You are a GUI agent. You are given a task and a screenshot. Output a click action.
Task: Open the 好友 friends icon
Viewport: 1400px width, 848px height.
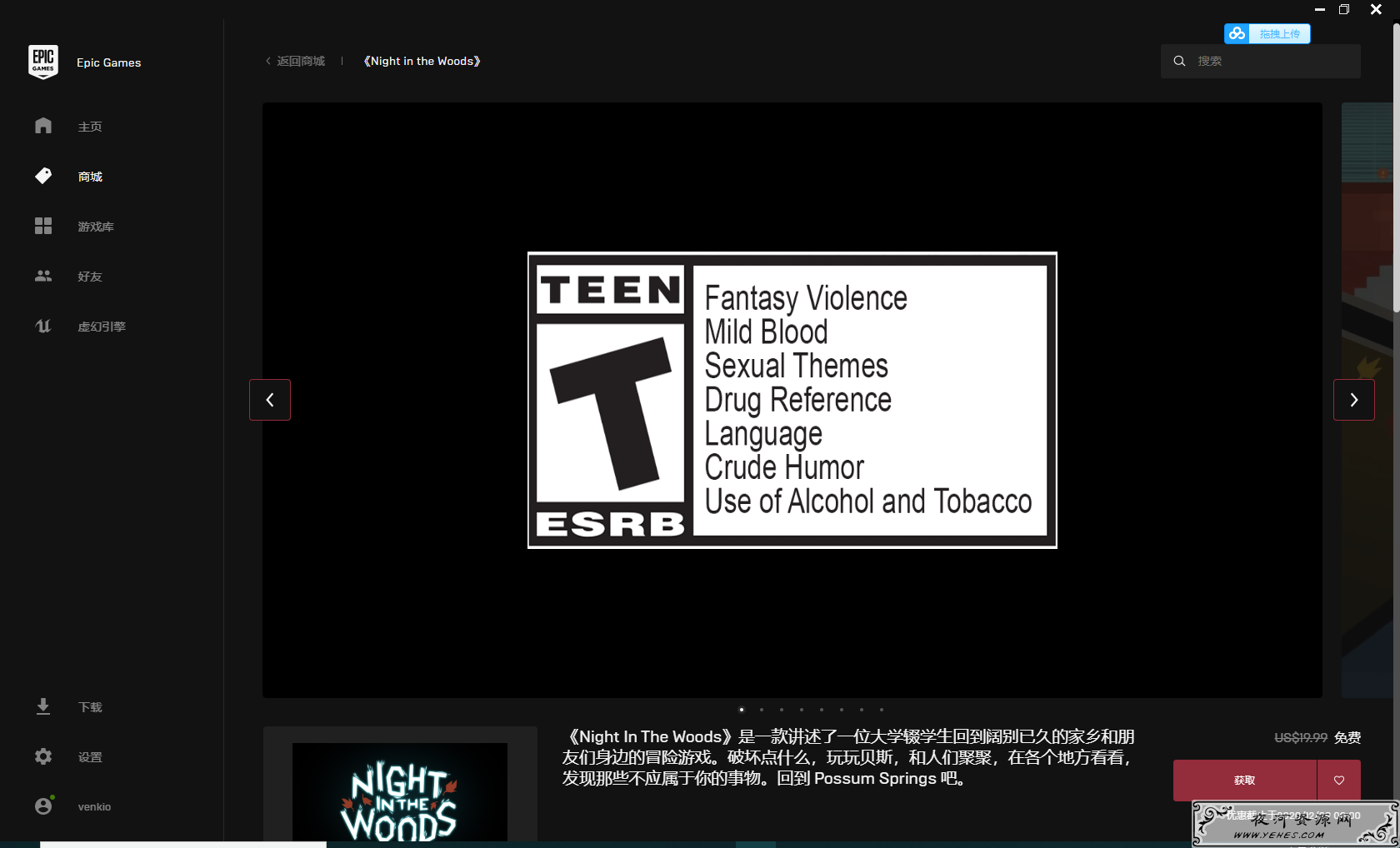coord(43,276)
